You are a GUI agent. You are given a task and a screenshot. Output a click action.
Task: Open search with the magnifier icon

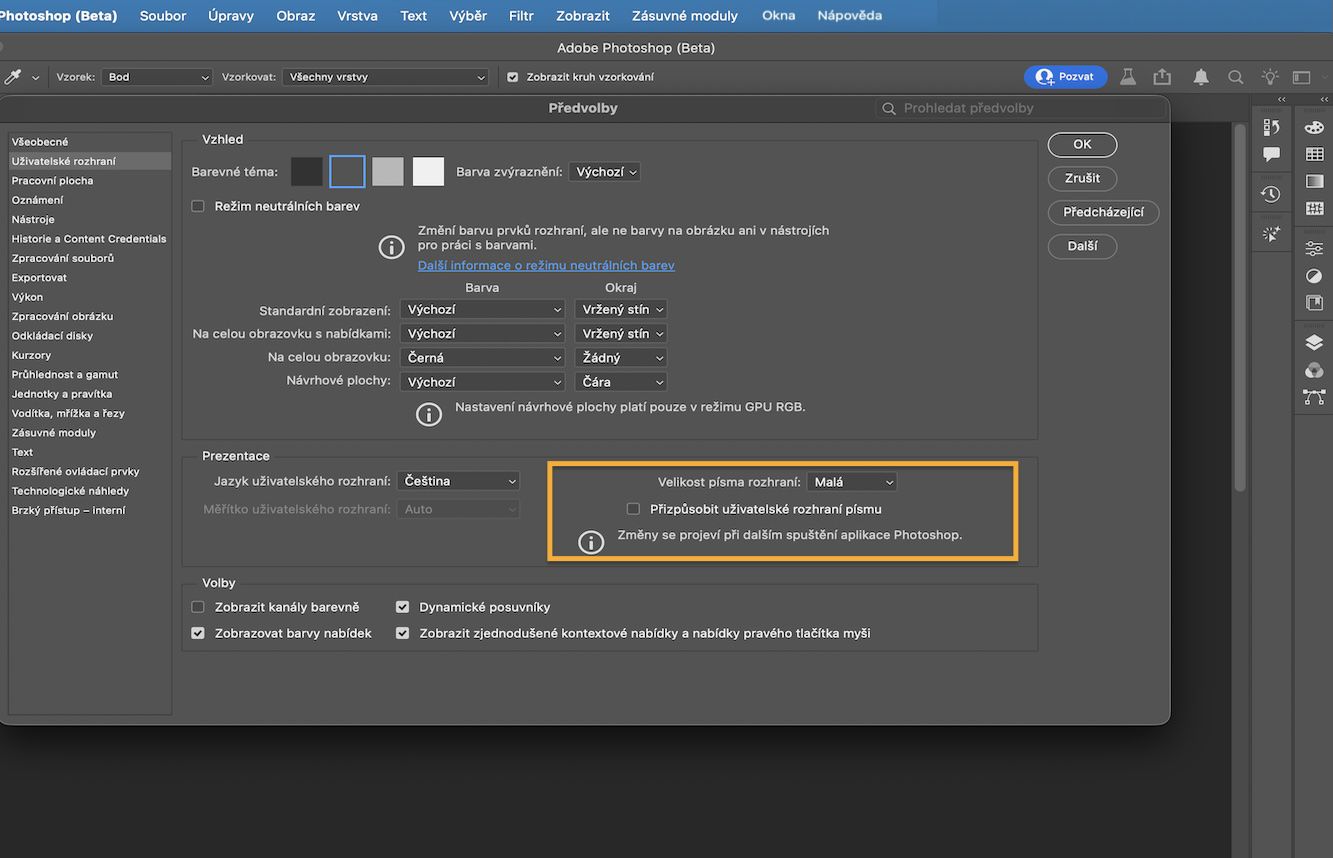(x=1235, y=76)
